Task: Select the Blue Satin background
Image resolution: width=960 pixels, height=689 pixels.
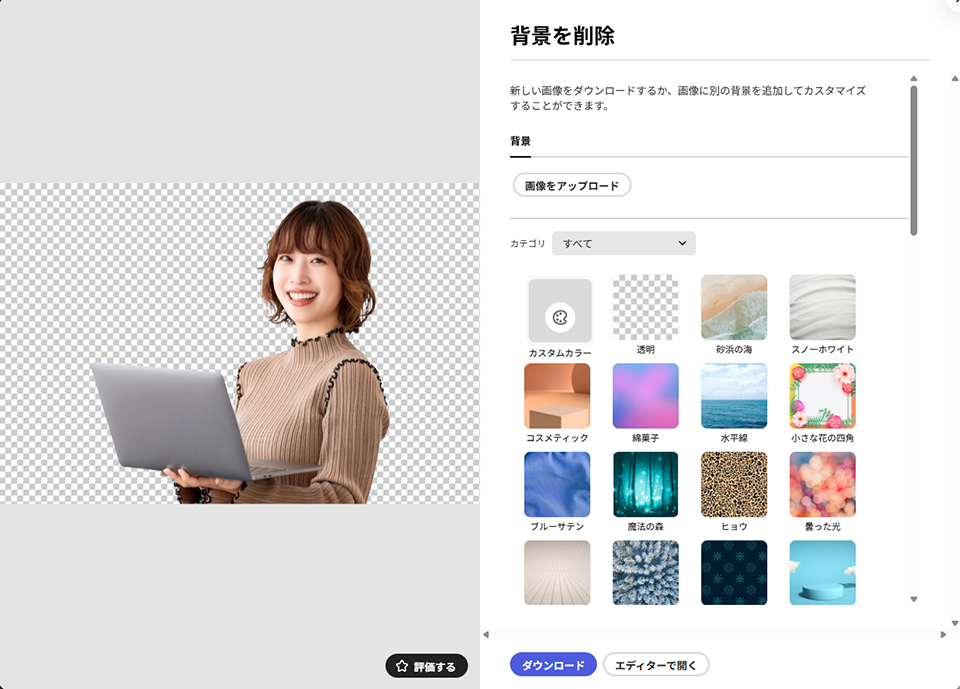Action: coord(557,485)
